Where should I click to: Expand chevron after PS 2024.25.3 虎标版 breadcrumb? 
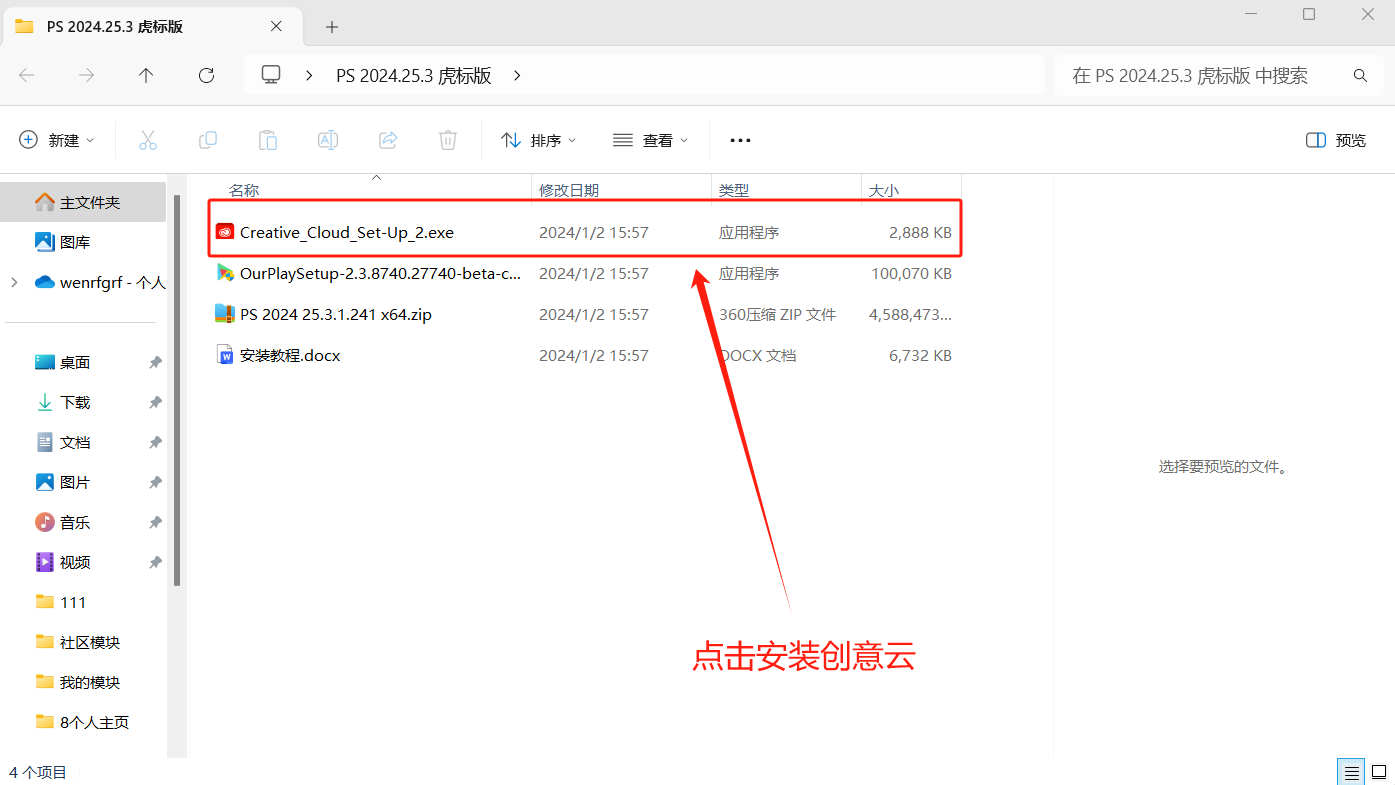[x=517, y=75]
